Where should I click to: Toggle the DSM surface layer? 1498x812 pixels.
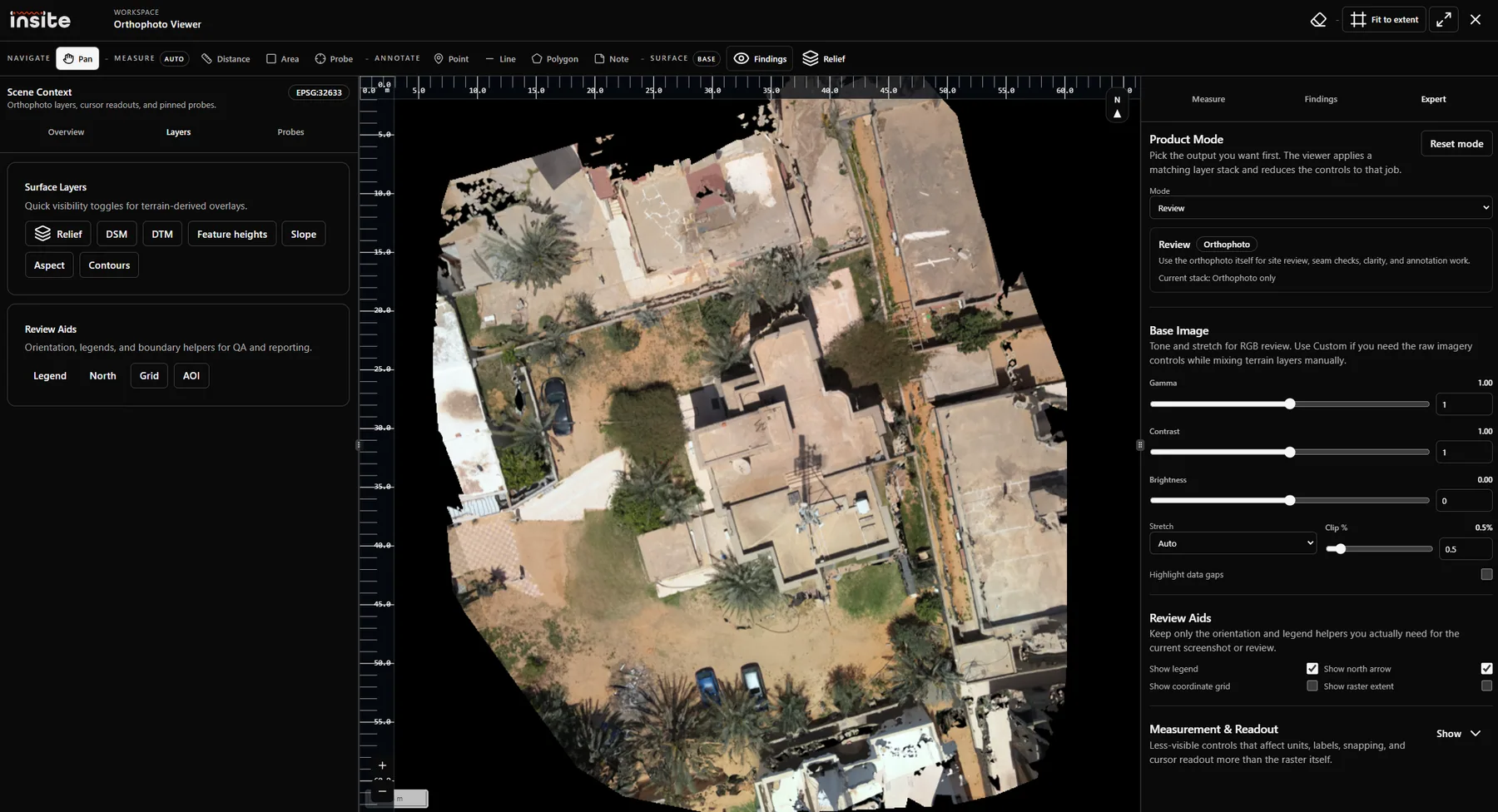coord(117,235)
